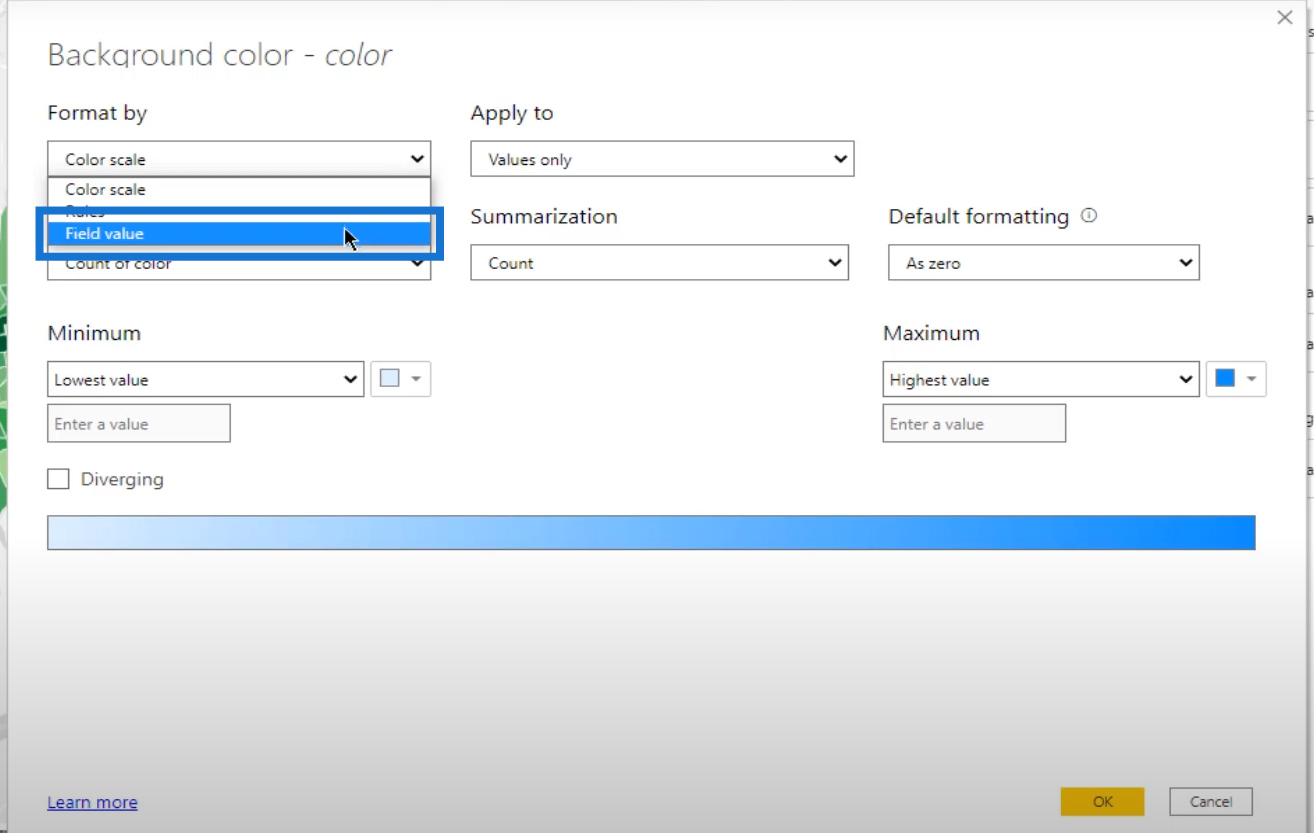Click the Cancel button
1314x833 pixels.
pos(1210,801)
